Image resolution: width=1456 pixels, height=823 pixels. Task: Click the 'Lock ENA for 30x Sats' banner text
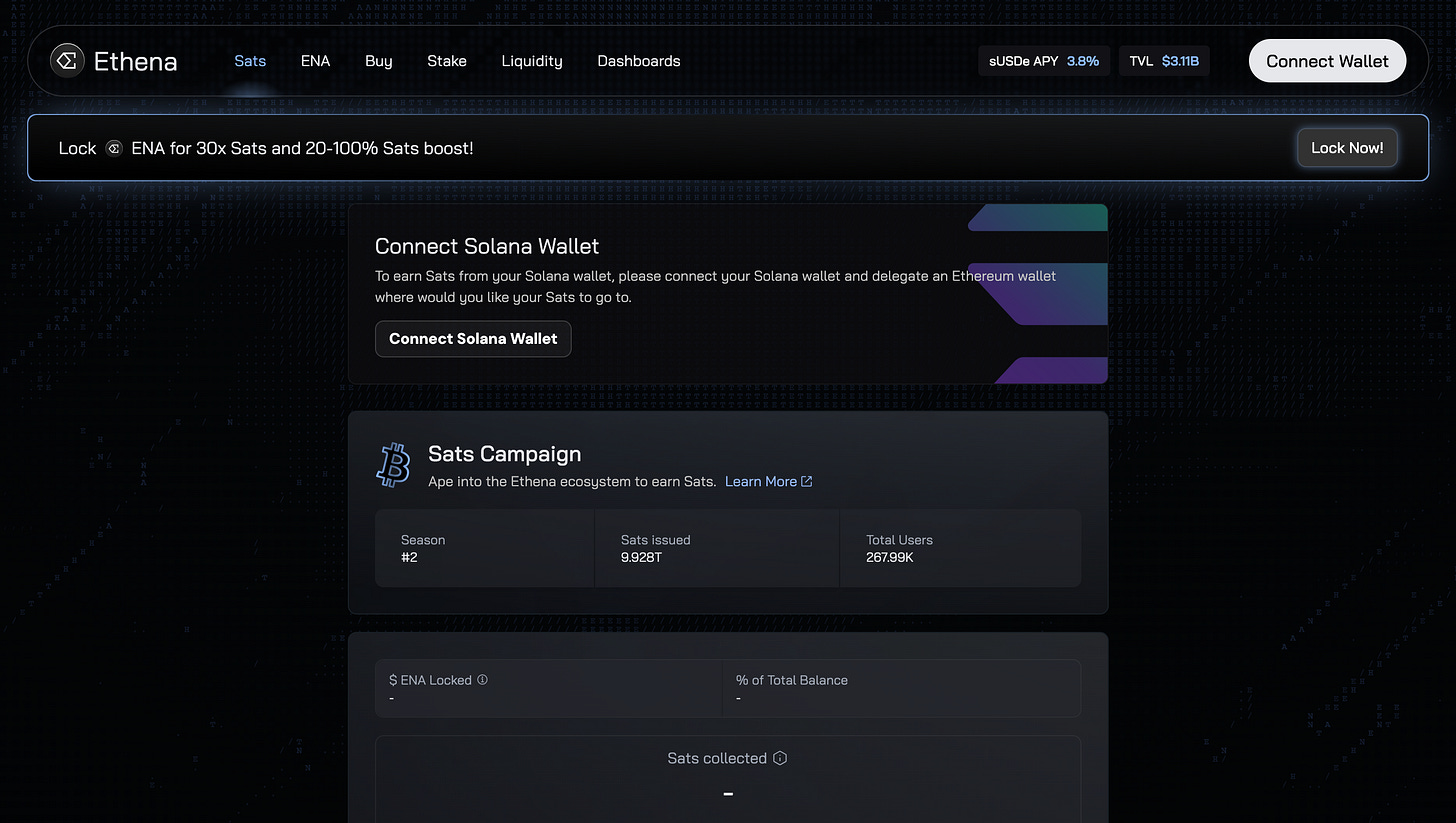click(266, 148)
